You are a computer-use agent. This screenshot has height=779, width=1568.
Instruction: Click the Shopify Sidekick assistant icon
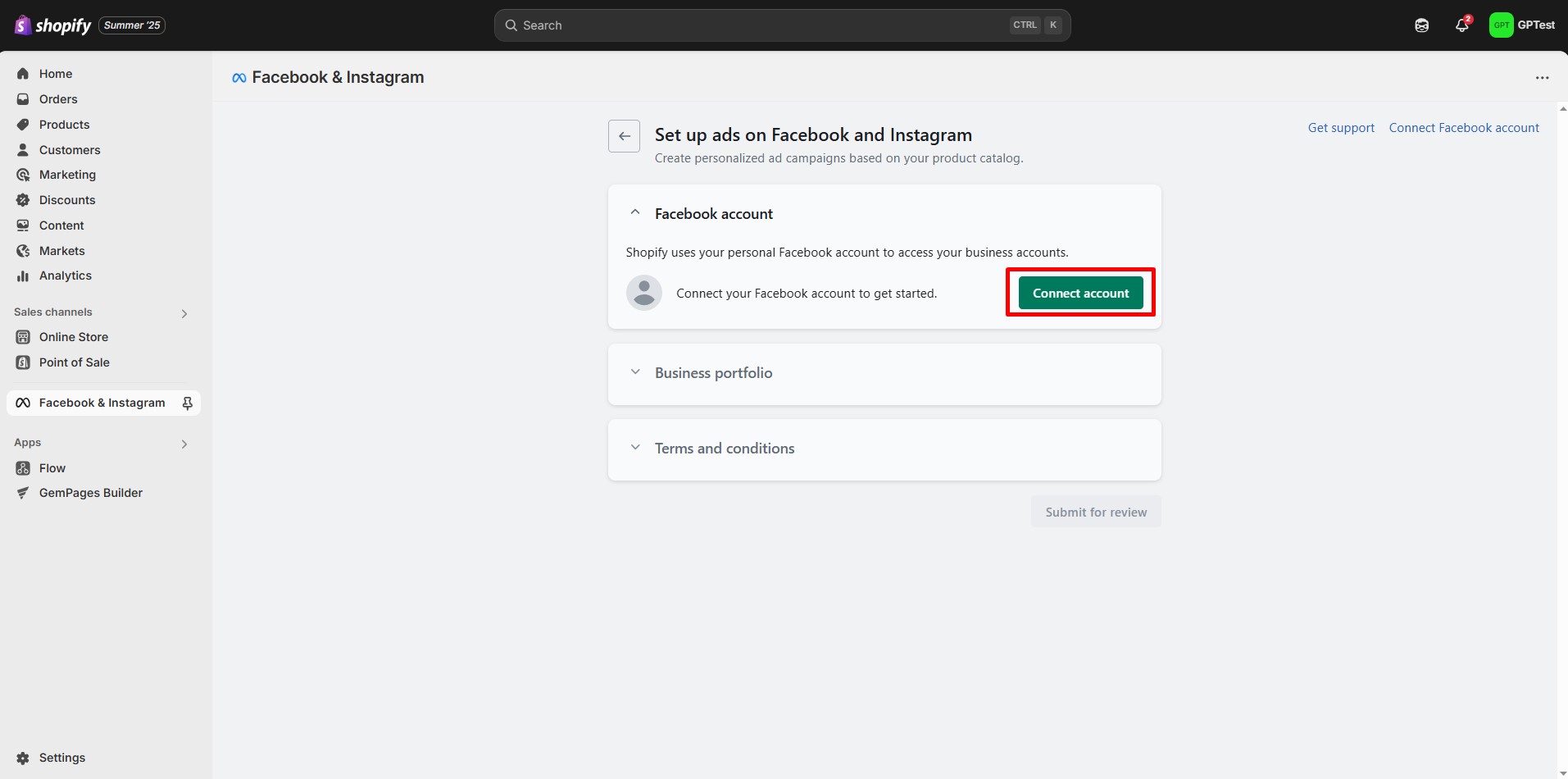[x=1421, y=25]
